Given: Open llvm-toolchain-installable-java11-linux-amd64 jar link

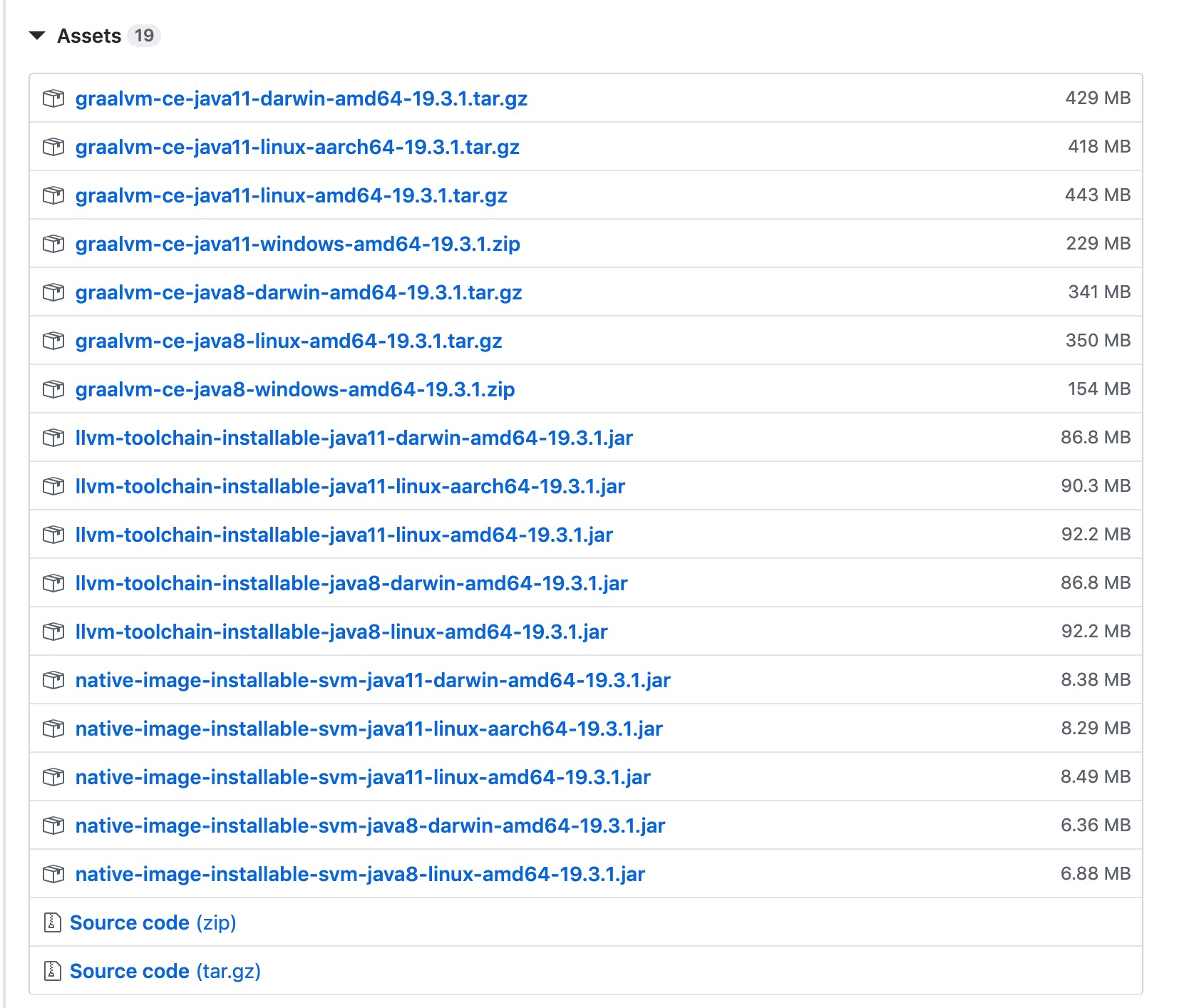Looking at the screenshot, I should (x=344, y=535).
